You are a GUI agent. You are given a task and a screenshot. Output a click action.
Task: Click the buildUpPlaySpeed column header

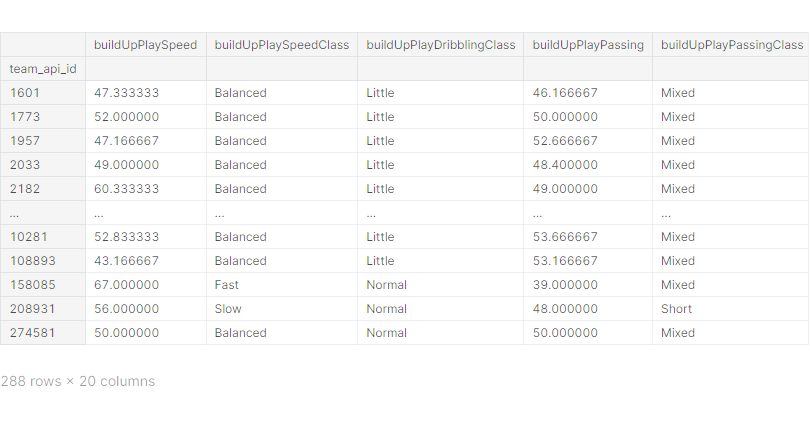point(146,45)
